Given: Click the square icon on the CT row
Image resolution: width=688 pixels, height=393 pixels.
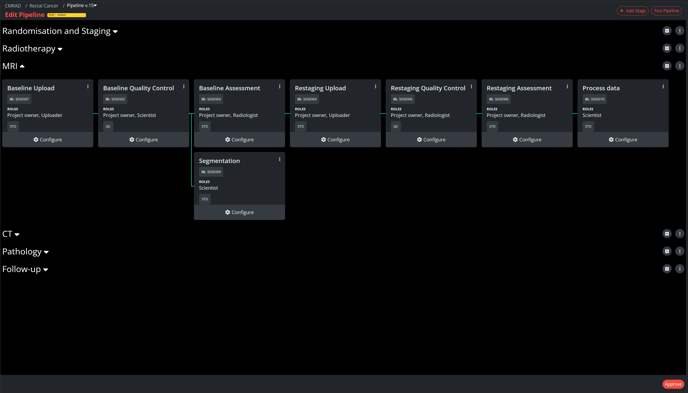Looking at the screenshot, I should pyautogui.click(x=667, y=234).
